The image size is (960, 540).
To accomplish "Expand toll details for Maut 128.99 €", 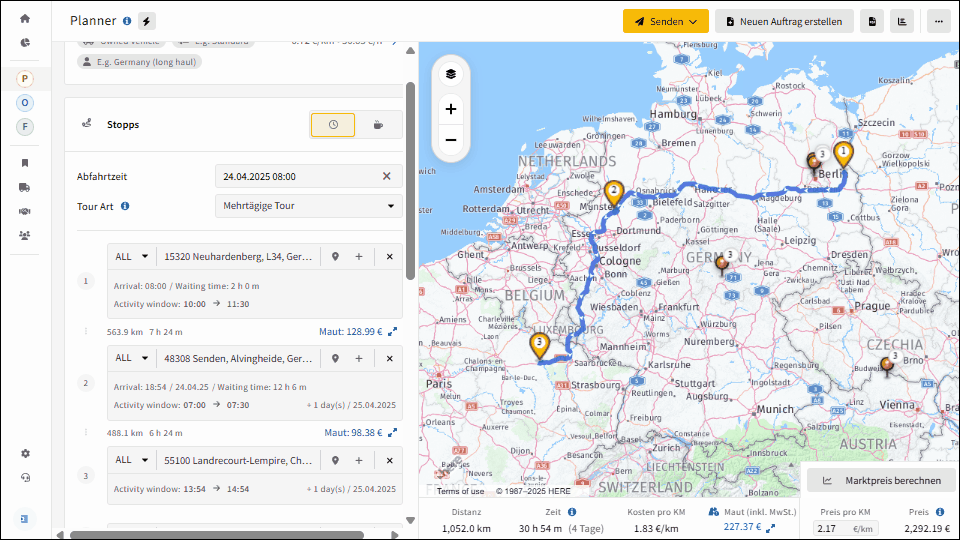I will tap(392, 331).
